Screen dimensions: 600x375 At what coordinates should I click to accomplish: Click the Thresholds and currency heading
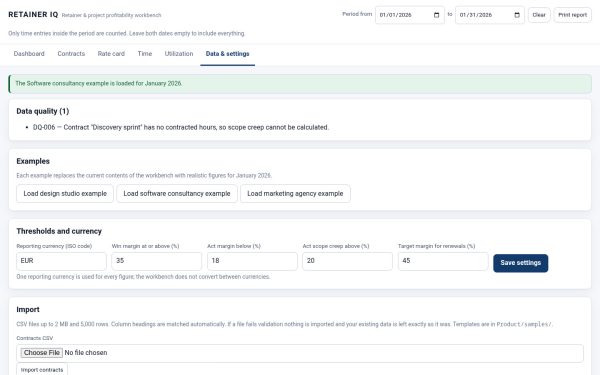point(59,231)
